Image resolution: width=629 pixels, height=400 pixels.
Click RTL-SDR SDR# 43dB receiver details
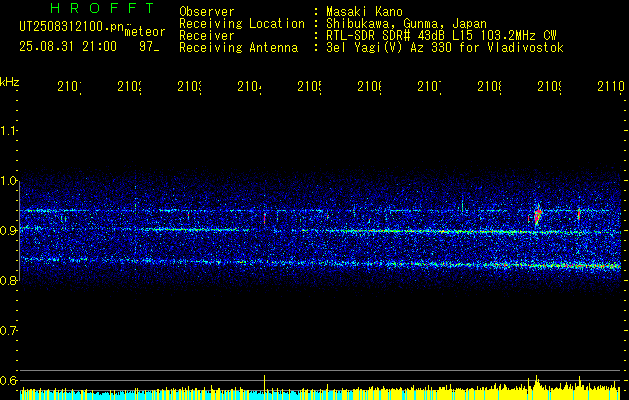coord(441,36)
